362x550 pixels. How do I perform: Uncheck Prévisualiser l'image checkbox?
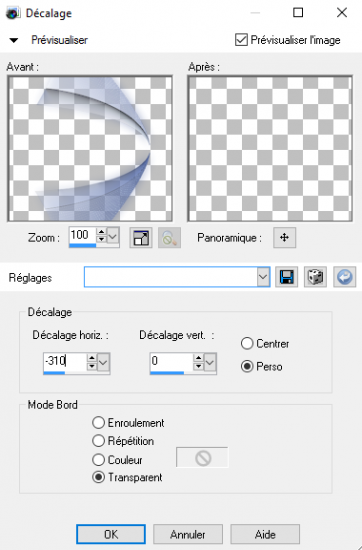click(x=241, y=40)
